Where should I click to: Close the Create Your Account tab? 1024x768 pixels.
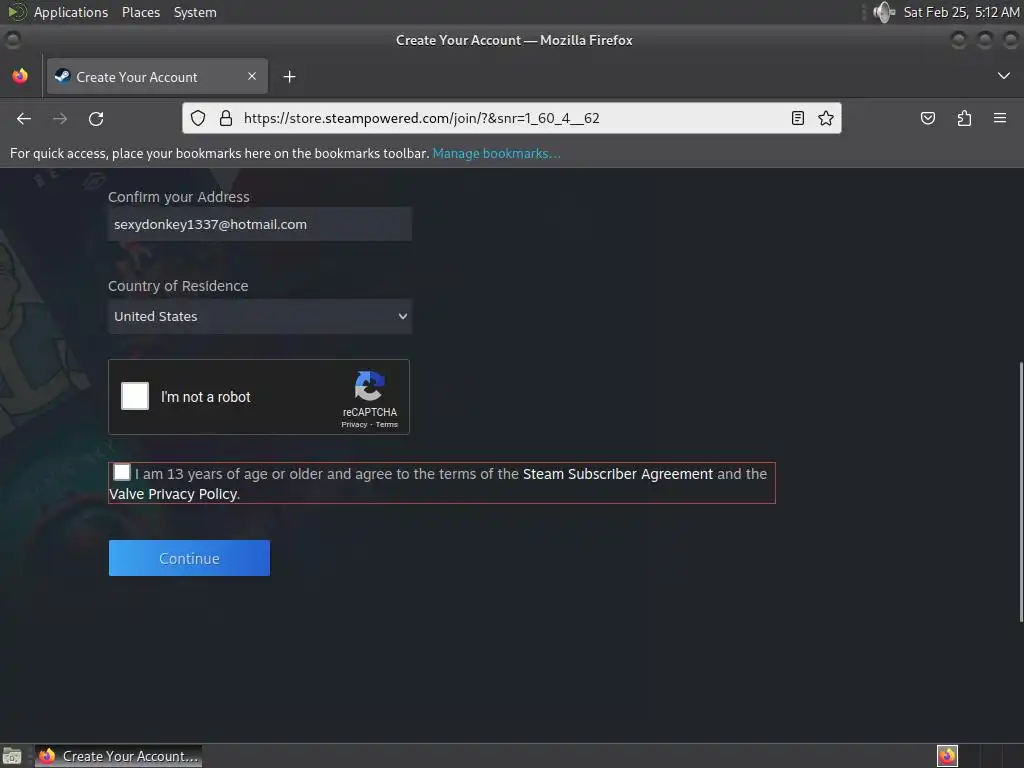pos(252,76)
